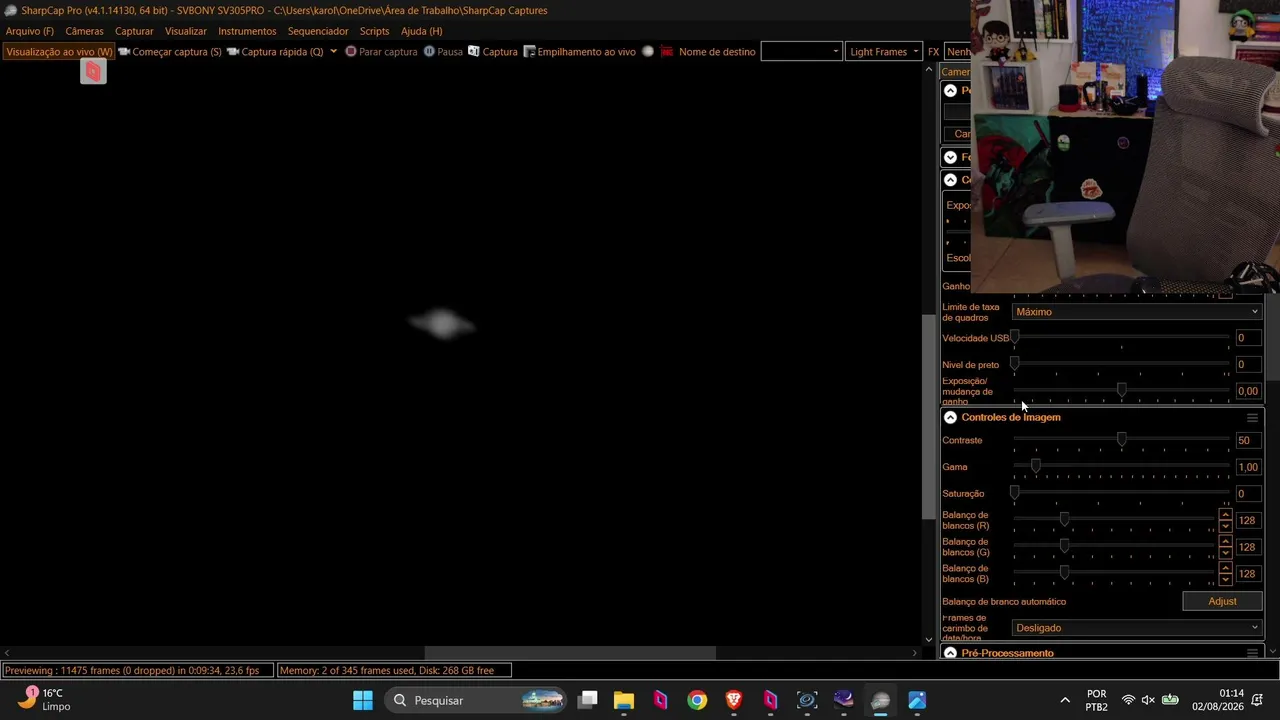The image size is (1280, 720).
Task: Collapse the Pré-Processamento section
Action: coord(950,653)
